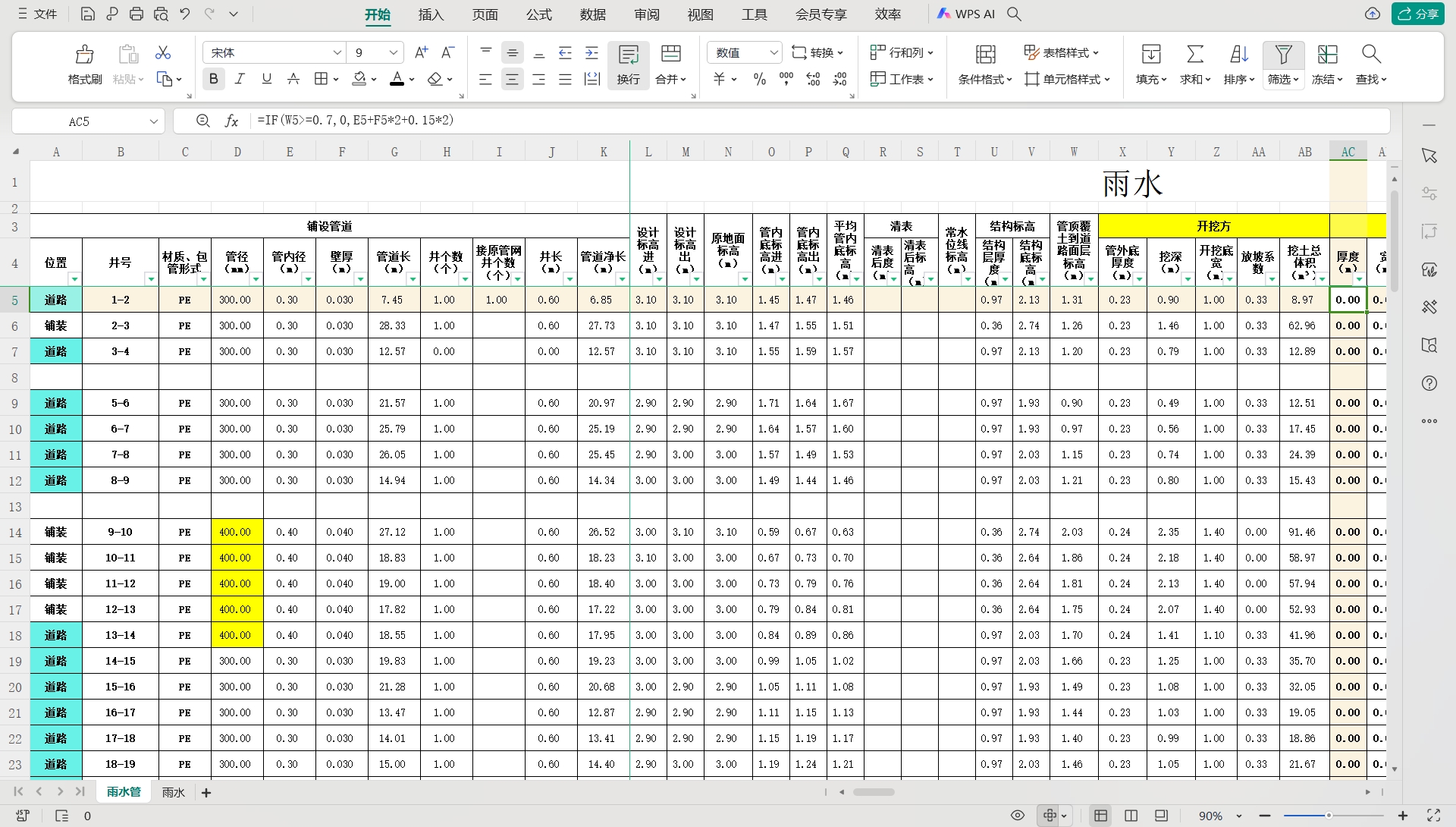Image resolution: width=1456 pixels, height=827 pixels.
Task: Open the font size dropdown
Action: [x=394, y=52]
